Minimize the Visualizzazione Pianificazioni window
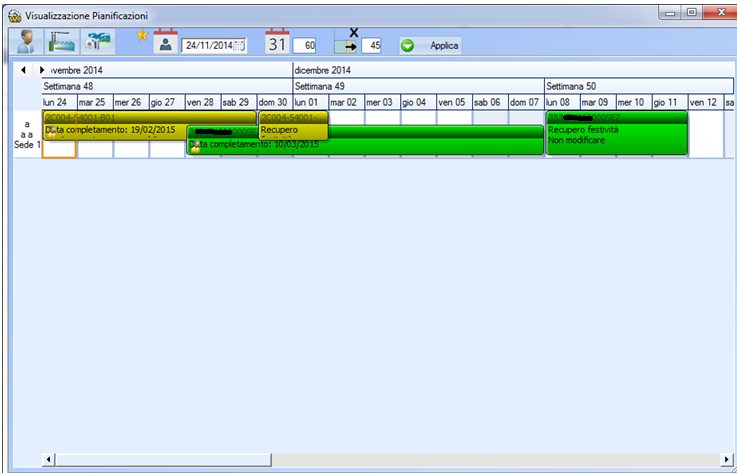This screenshot has height=475, width=737. [670, 12]
